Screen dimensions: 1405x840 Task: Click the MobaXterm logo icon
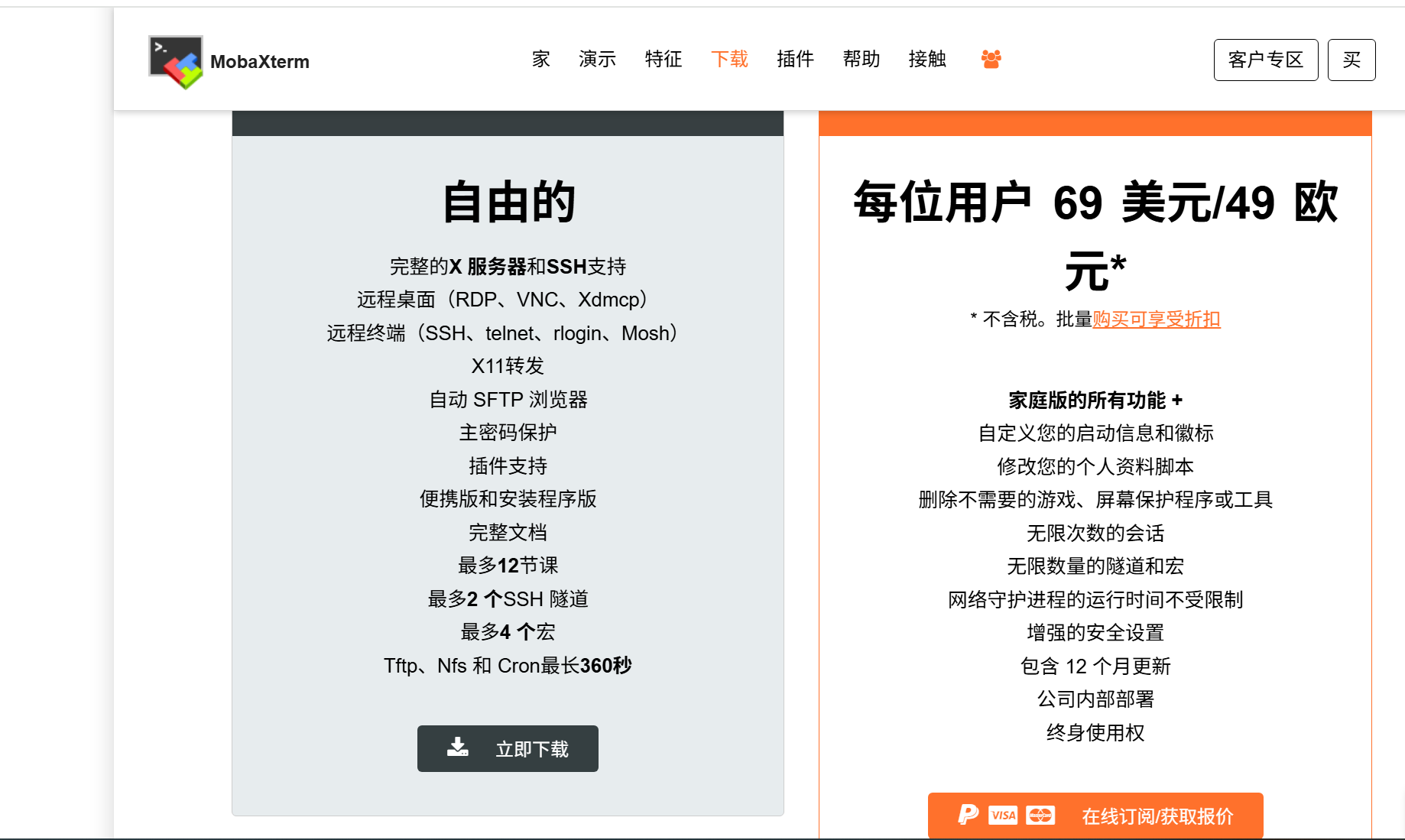click(176, 61)
